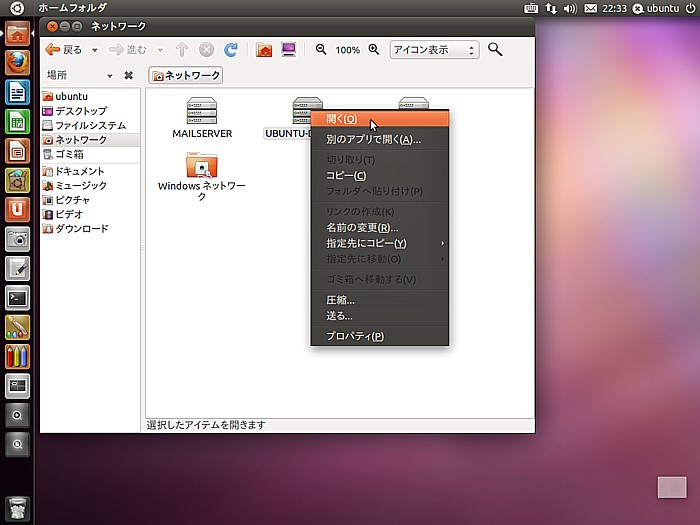Open the 場所 sidebar selector dropdown
This screenshot has width=700, height=525.
pyautogui.click(x=80, y=75)
